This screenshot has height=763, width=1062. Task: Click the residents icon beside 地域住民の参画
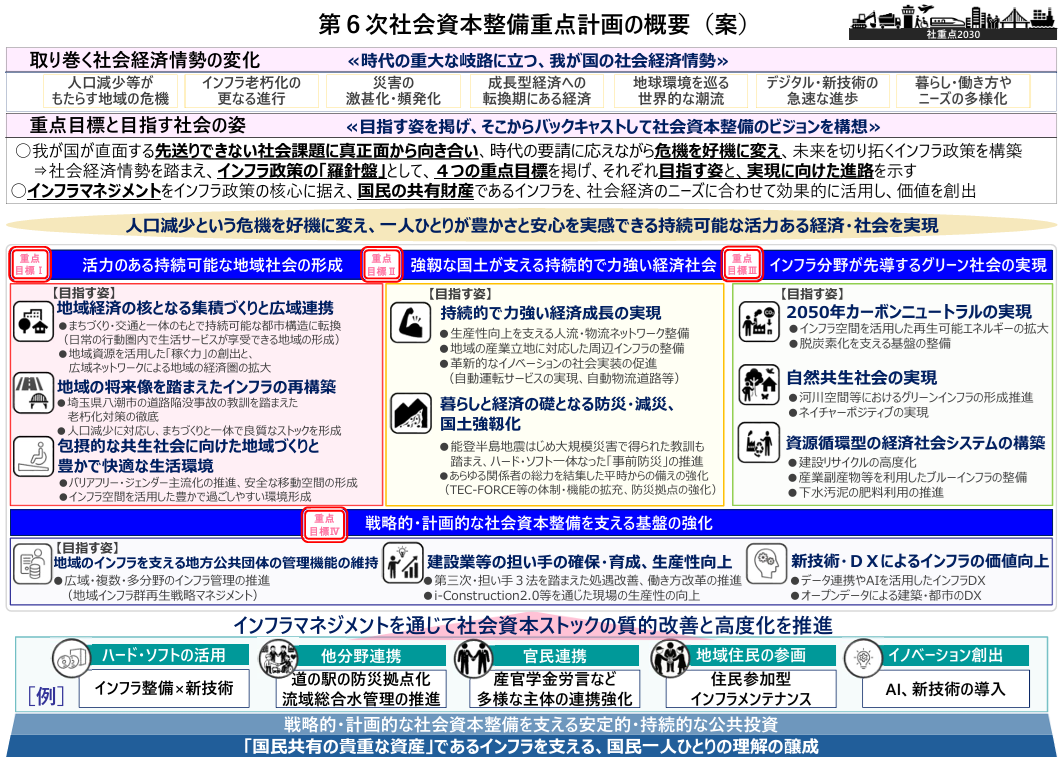[x=669, y=658]
